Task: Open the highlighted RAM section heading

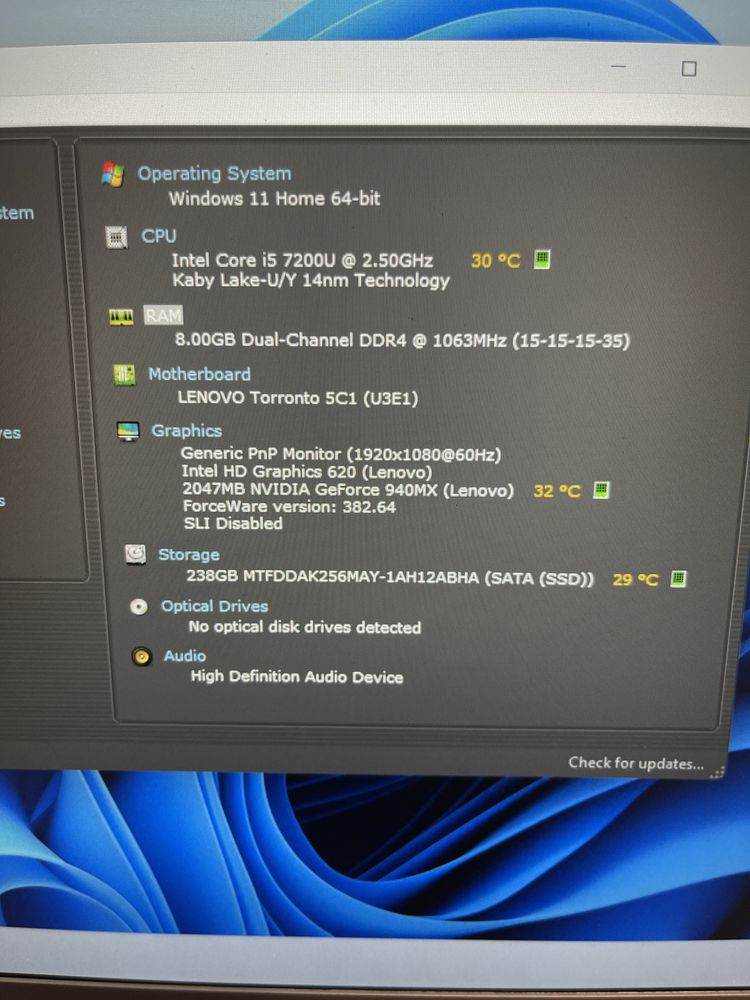Action: point(163,315)
